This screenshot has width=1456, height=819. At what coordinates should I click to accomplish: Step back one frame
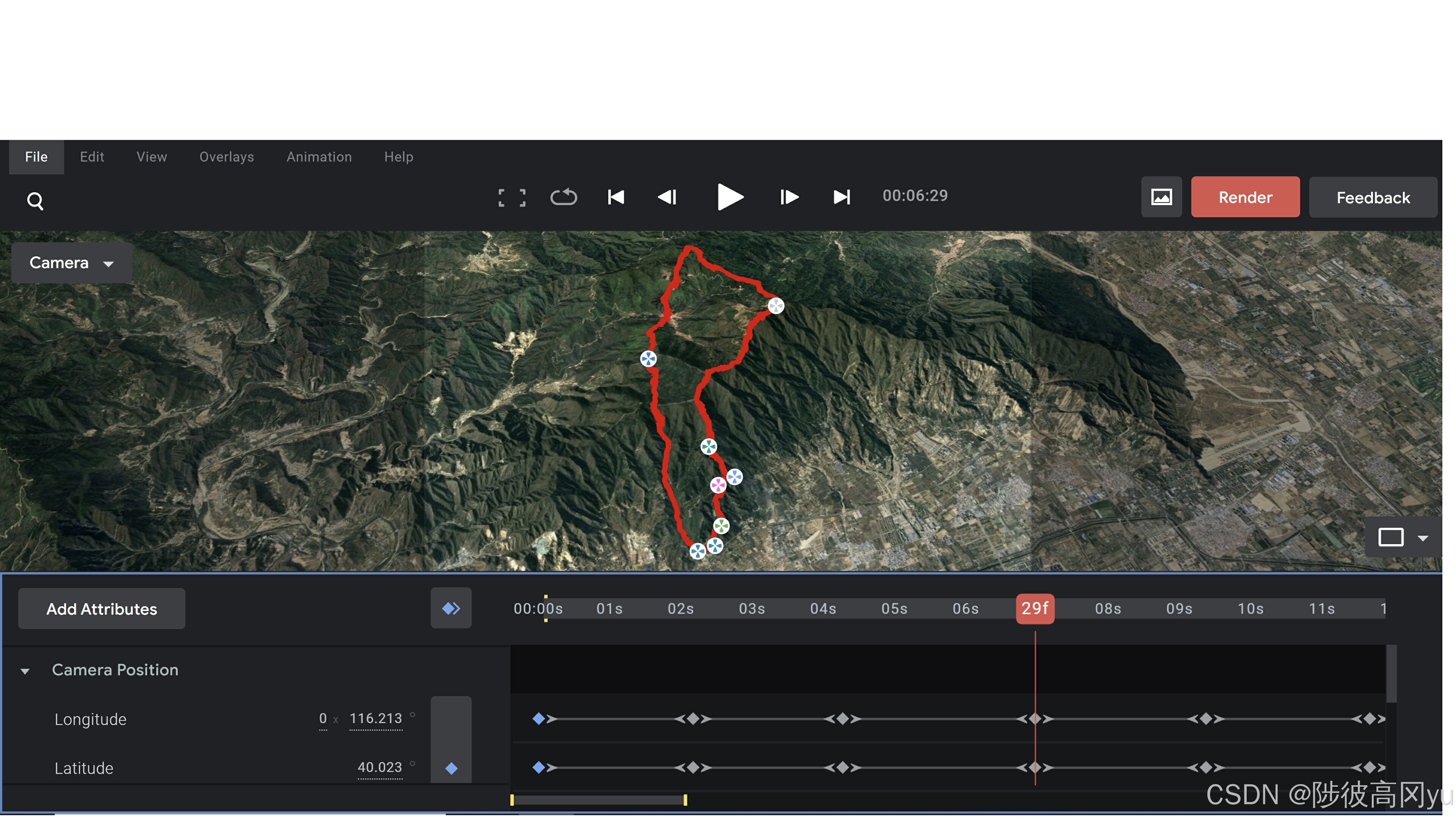coord(667,197)
